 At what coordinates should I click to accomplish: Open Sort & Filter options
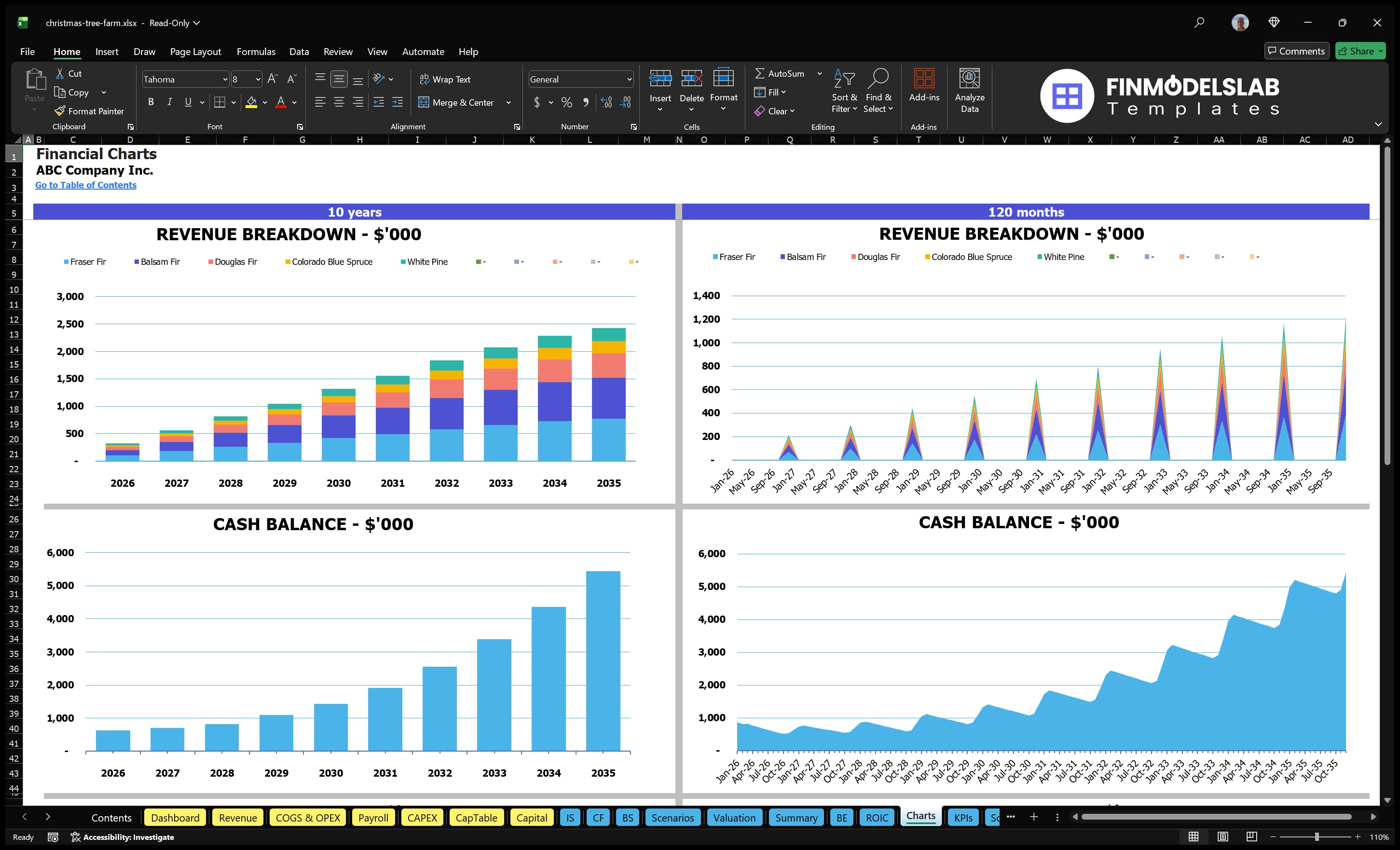(844, 91)
